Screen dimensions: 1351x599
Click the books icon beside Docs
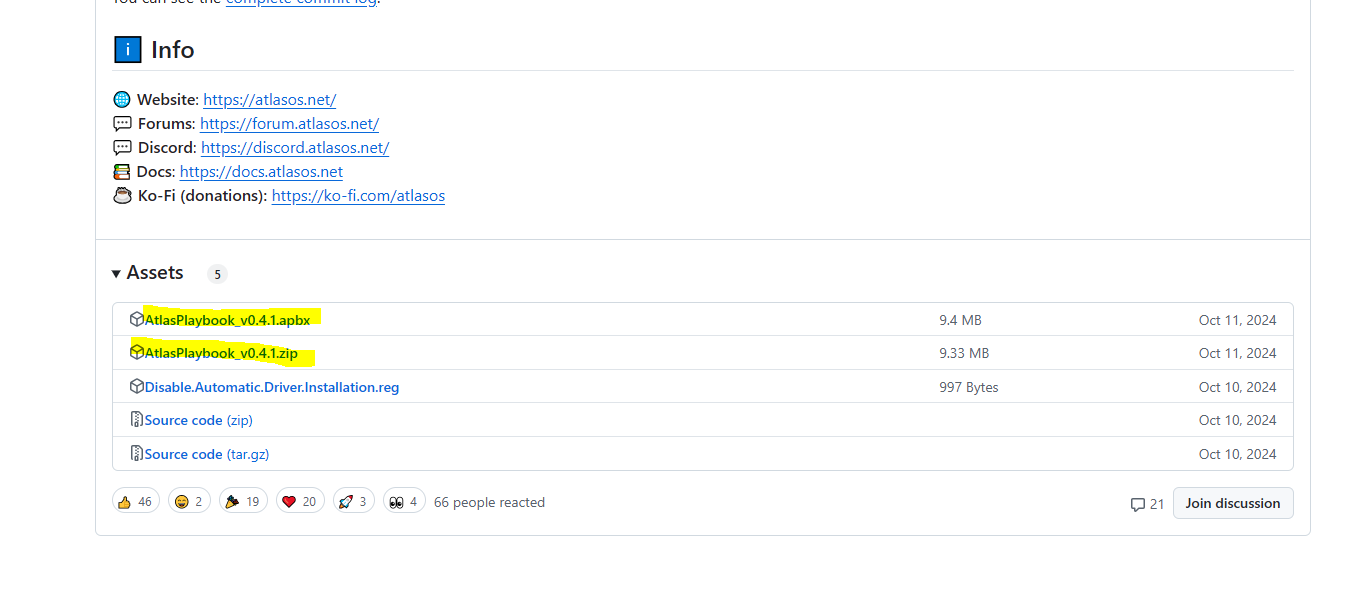click(122, 172)
